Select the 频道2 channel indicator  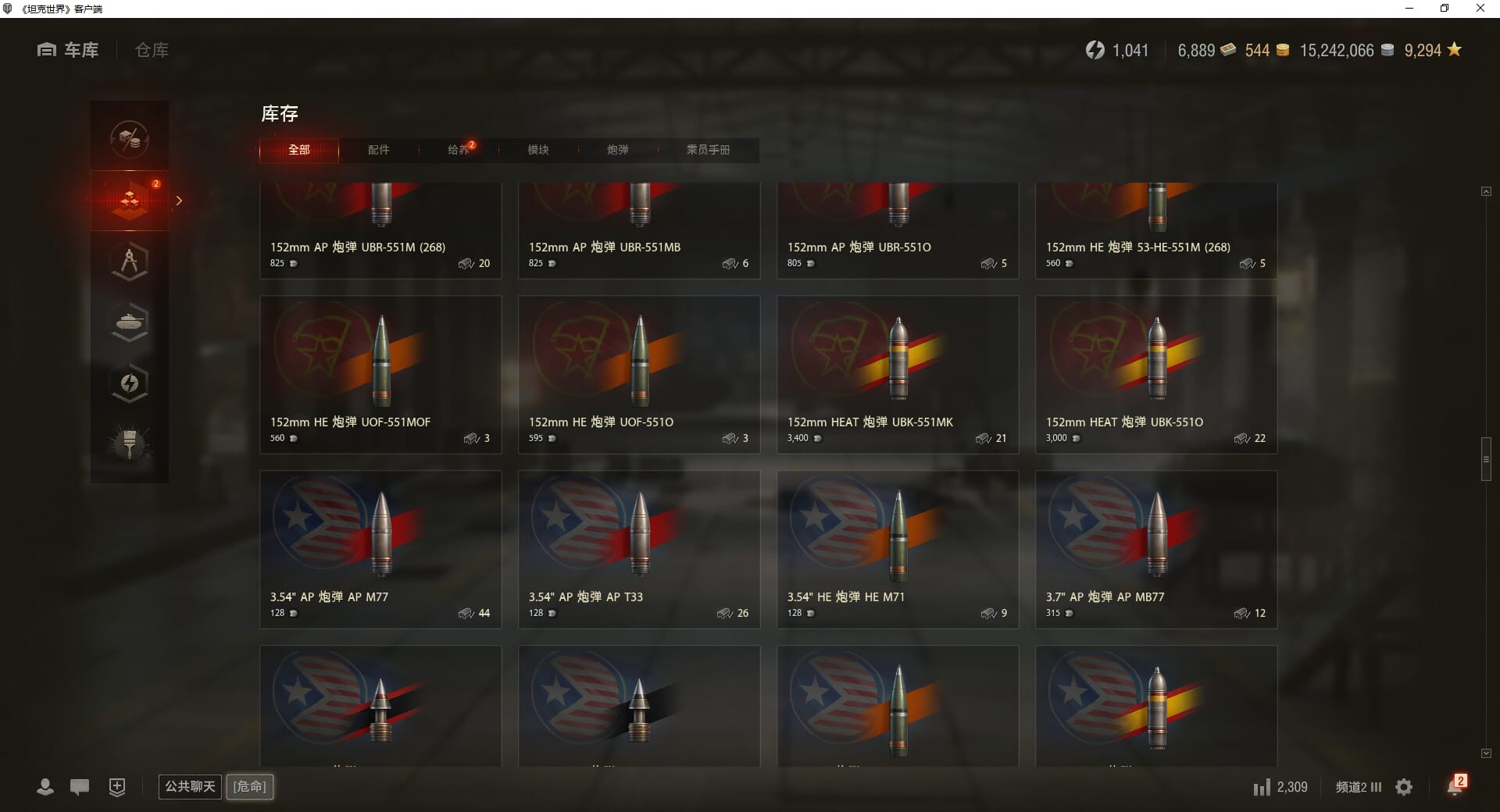pos(1358,787)
